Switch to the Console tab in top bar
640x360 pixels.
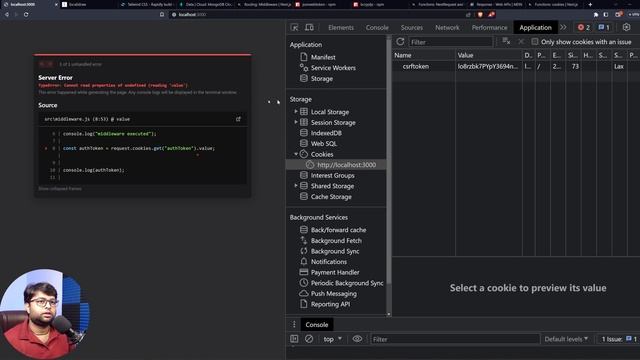377,27
